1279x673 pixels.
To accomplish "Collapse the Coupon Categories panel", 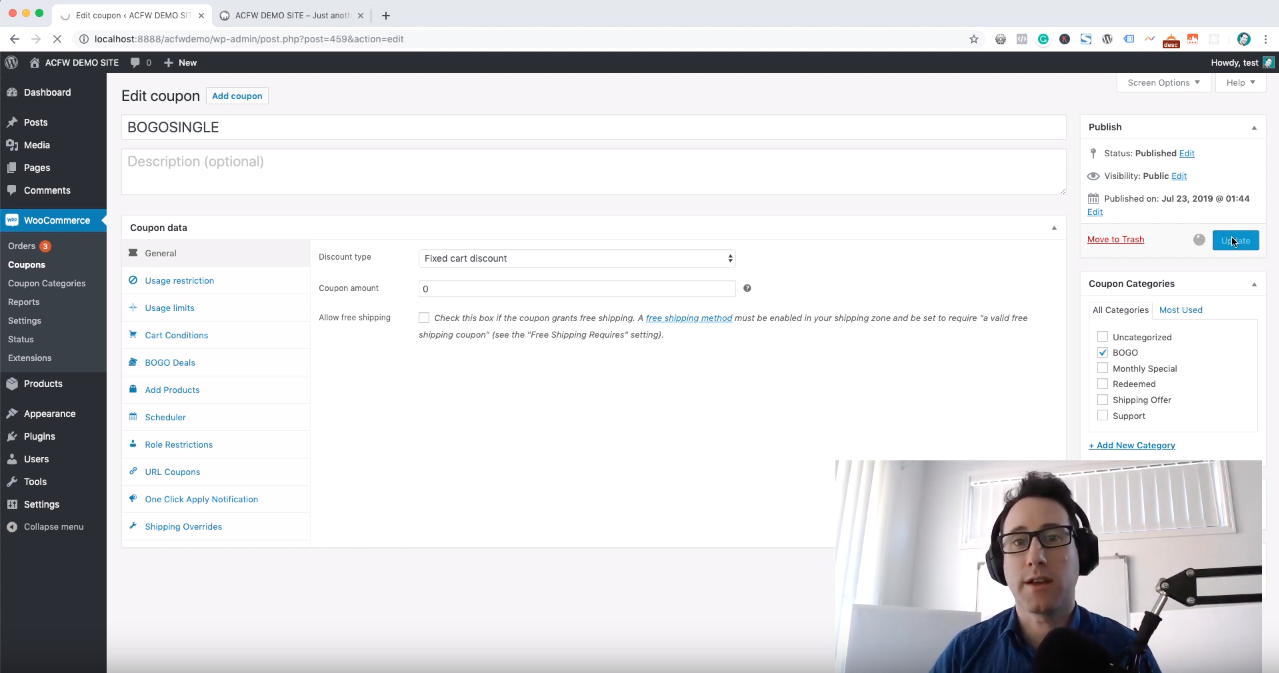I will click(1253, 284).
